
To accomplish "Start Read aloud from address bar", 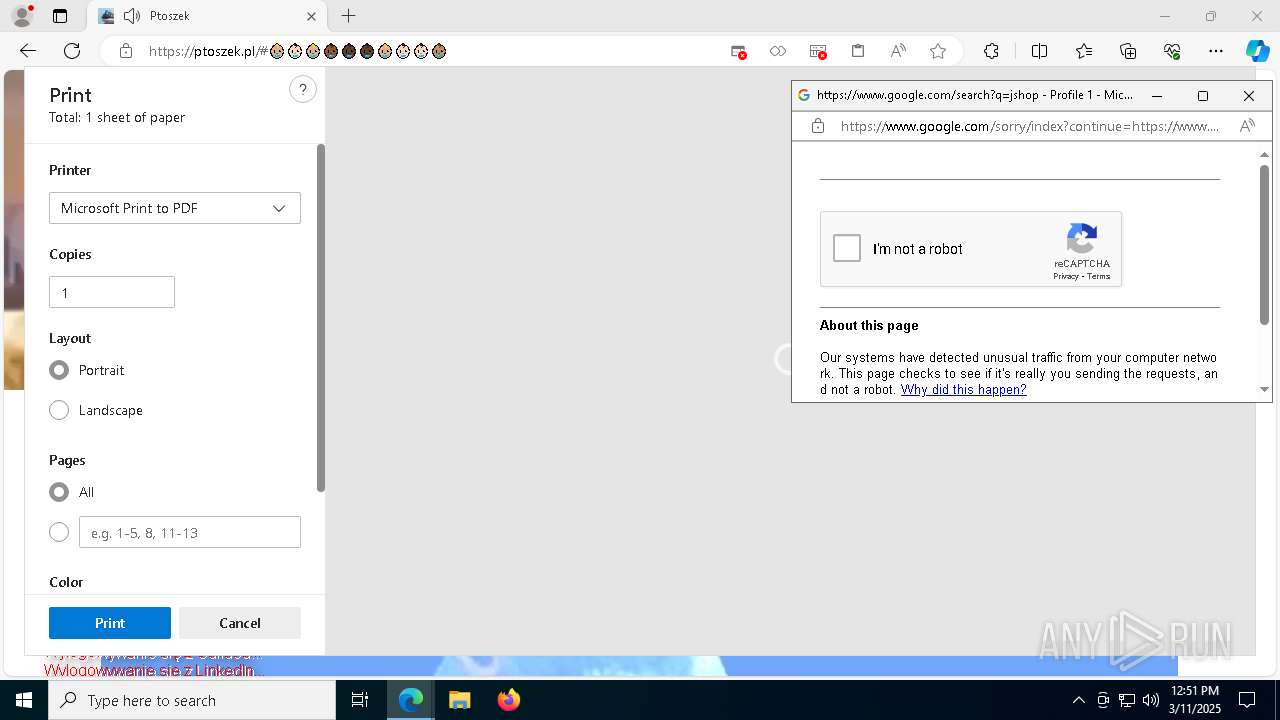I will click(898, 51).
